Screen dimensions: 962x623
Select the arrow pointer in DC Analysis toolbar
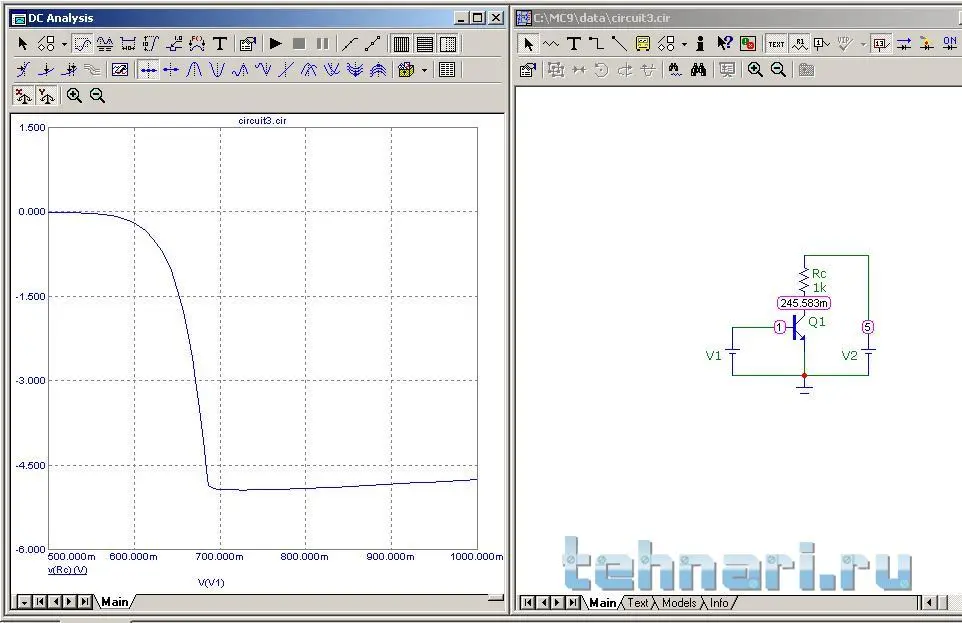click(x=23, y=44)
